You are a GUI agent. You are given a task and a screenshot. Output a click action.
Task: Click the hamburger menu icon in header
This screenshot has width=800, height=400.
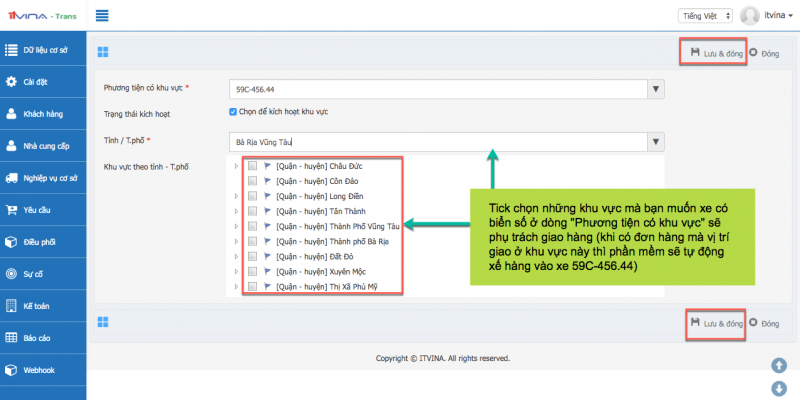coord(103,16)
